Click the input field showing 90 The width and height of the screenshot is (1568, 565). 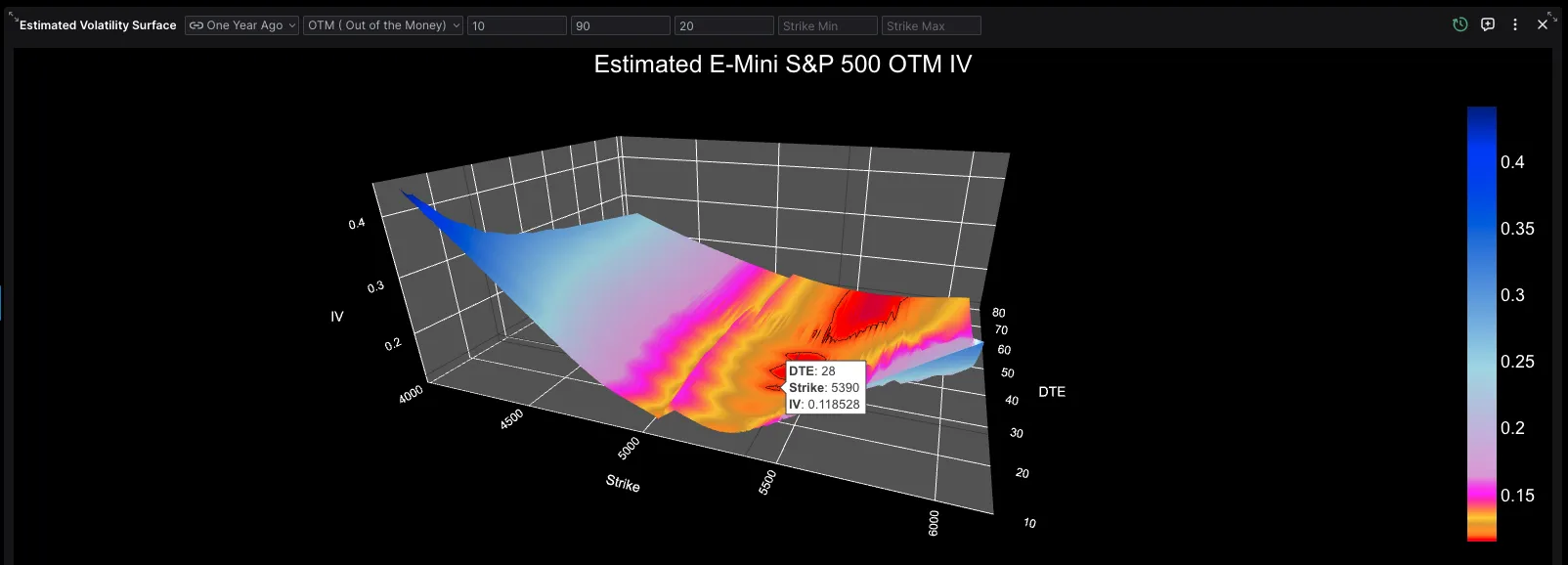coord(621,25)
